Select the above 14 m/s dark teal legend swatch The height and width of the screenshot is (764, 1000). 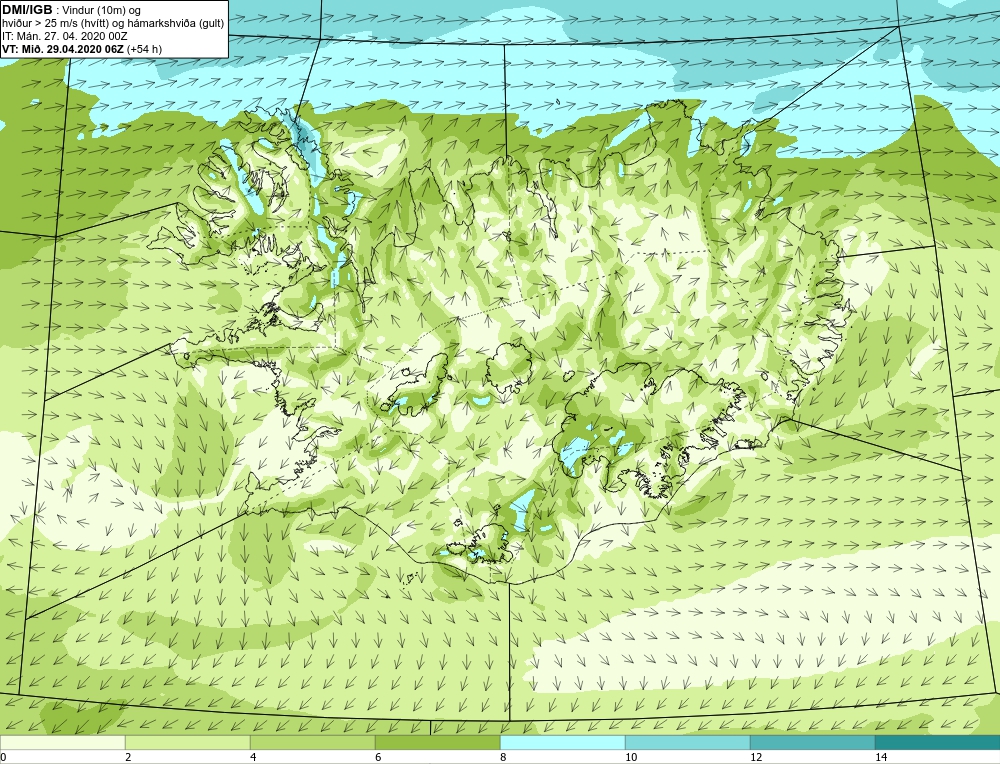[938, 743]
